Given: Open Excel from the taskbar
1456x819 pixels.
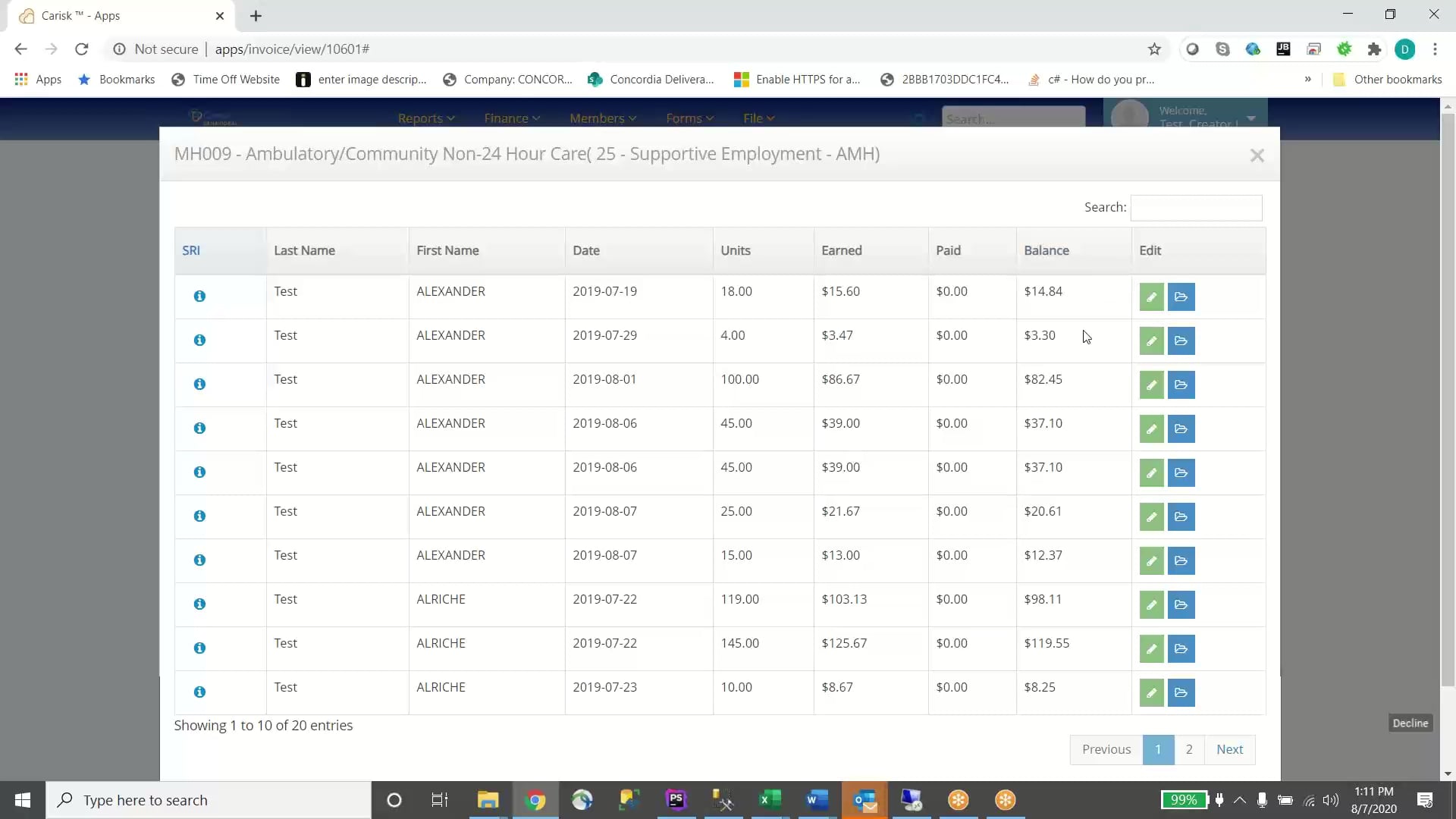Looking at the screenshot, I should (x=770, y=800).
